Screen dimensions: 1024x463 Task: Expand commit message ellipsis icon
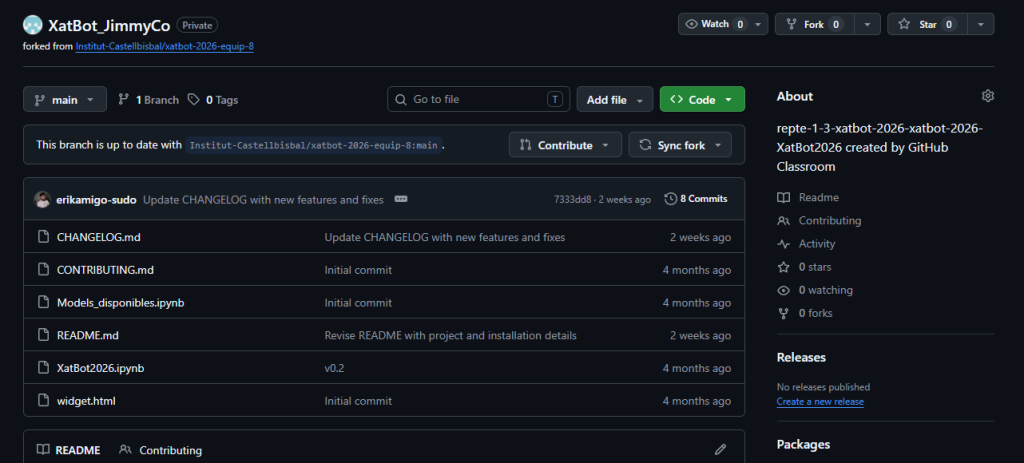coord(401,199)
